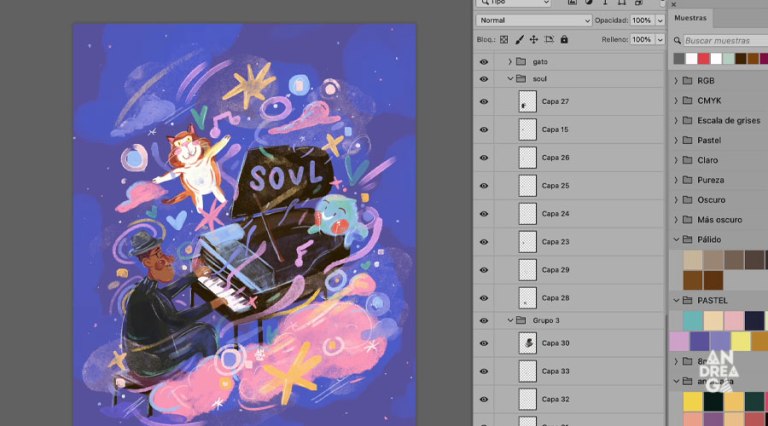Hide the gato group
Screen dimensions: 768x426
tap(484, 62)
